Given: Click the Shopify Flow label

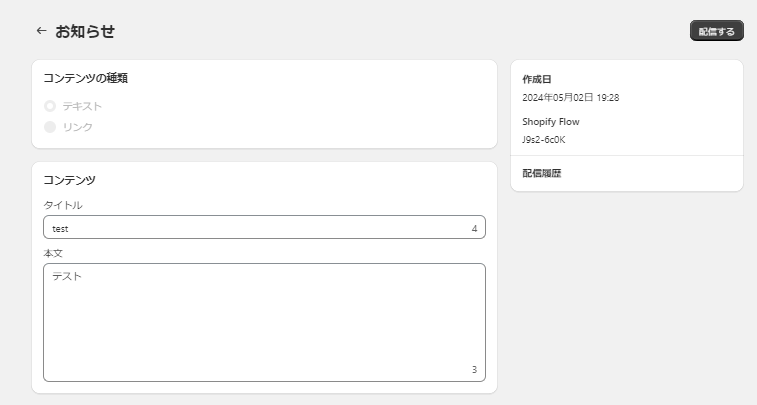Looking at the screenshot, I should click(x=551, y=122).
